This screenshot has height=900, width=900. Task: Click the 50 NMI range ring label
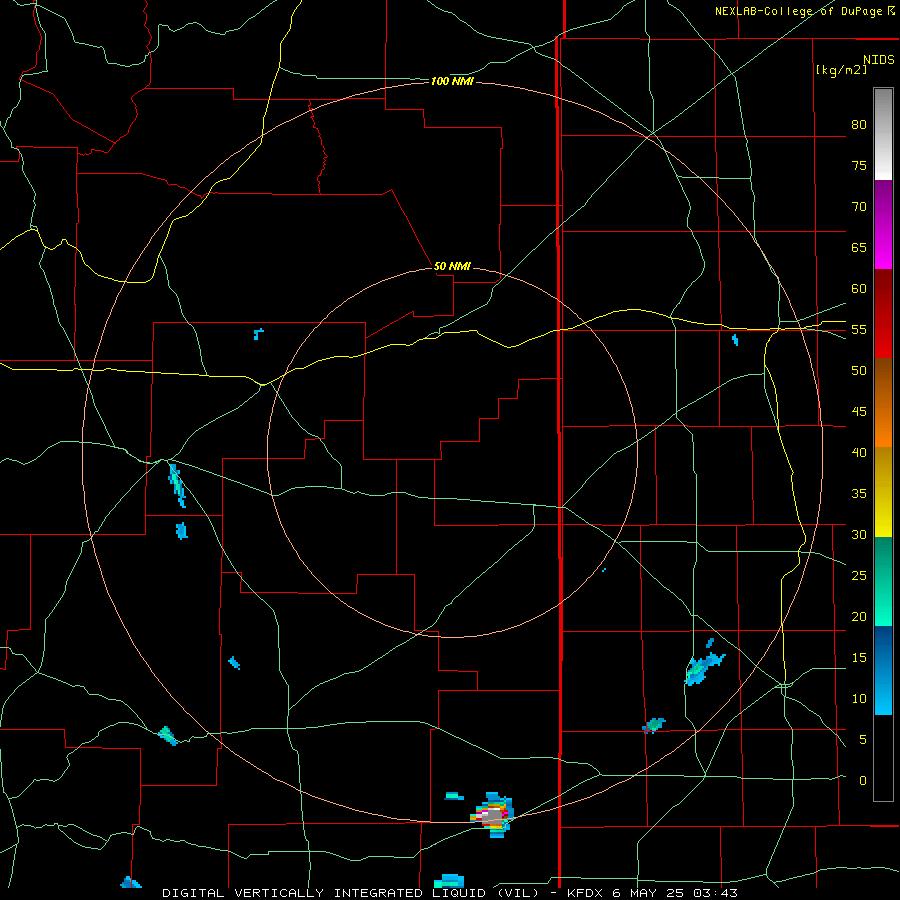(x=452, y=266)
